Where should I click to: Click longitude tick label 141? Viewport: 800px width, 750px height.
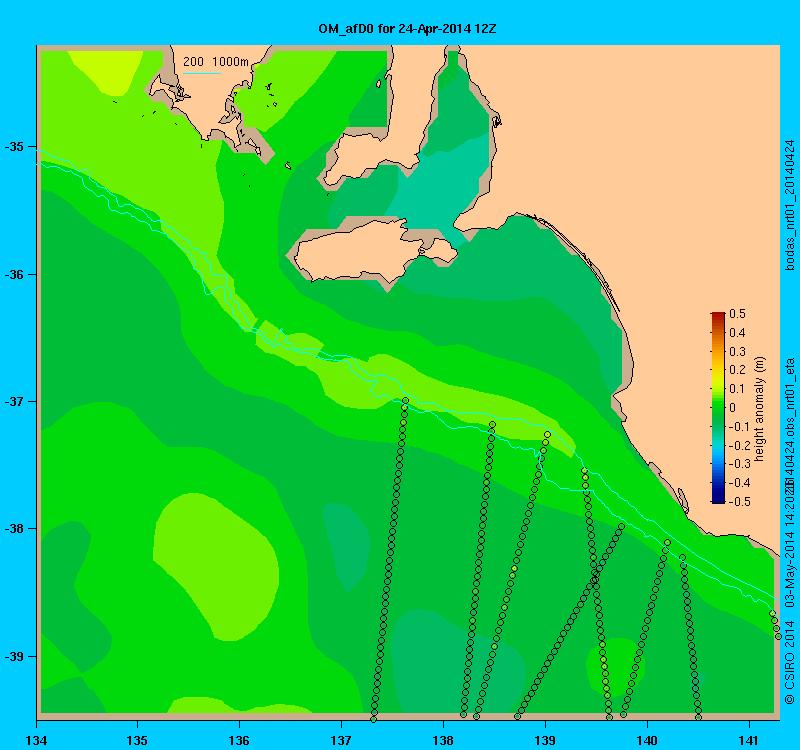749,740
